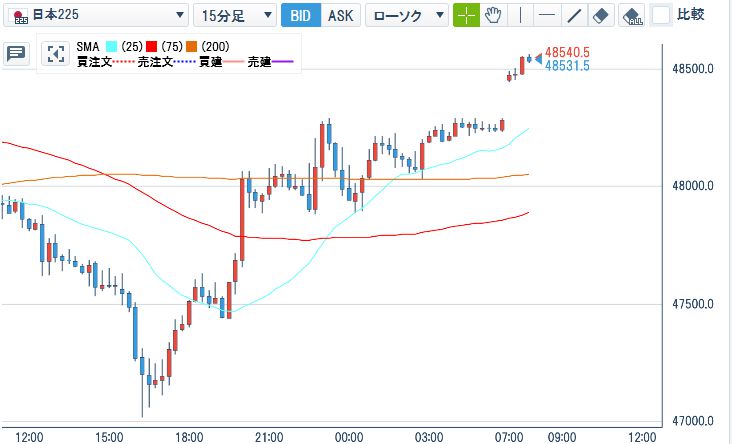This screenshot has width=732, height=444.
Task: Choose the horizontal line drawing tool
Action: 546,15
